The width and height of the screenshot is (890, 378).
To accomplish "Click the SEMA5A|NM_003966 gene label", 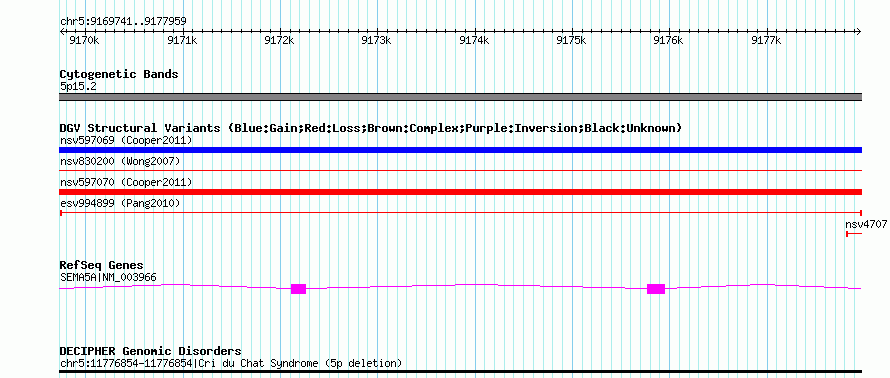I will [108, 278].
